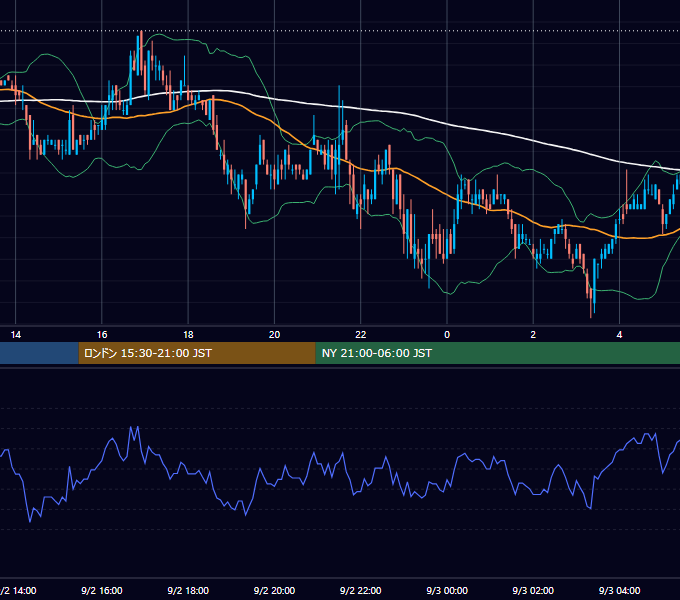Click the '9/3 00:00' date label on oscillator axis
Viewport: 680px width, 600px height.
pos(447,590)
